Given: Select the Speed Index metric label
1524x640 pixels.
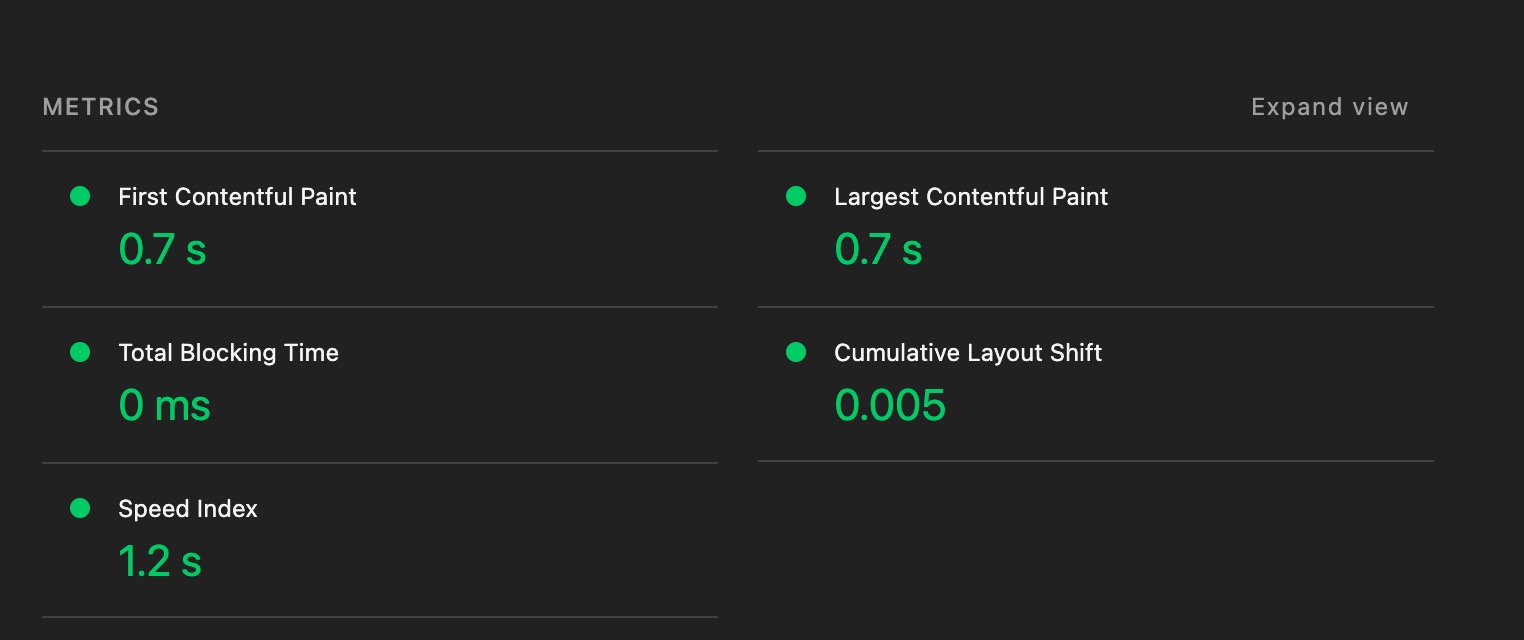Looking at the screenshot, I should 187,509.
